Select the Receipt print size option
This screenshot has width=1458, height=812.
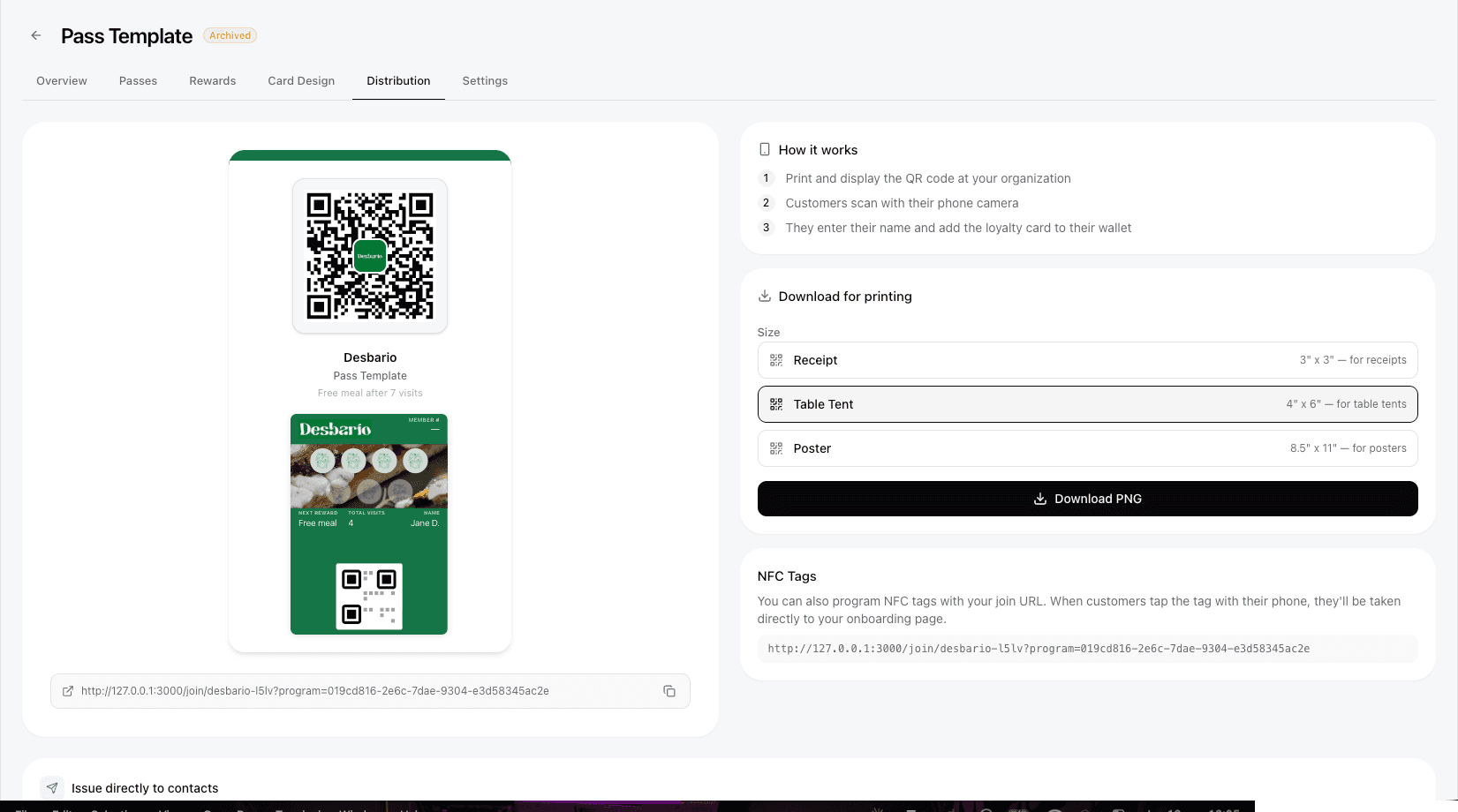(1087, 360)
